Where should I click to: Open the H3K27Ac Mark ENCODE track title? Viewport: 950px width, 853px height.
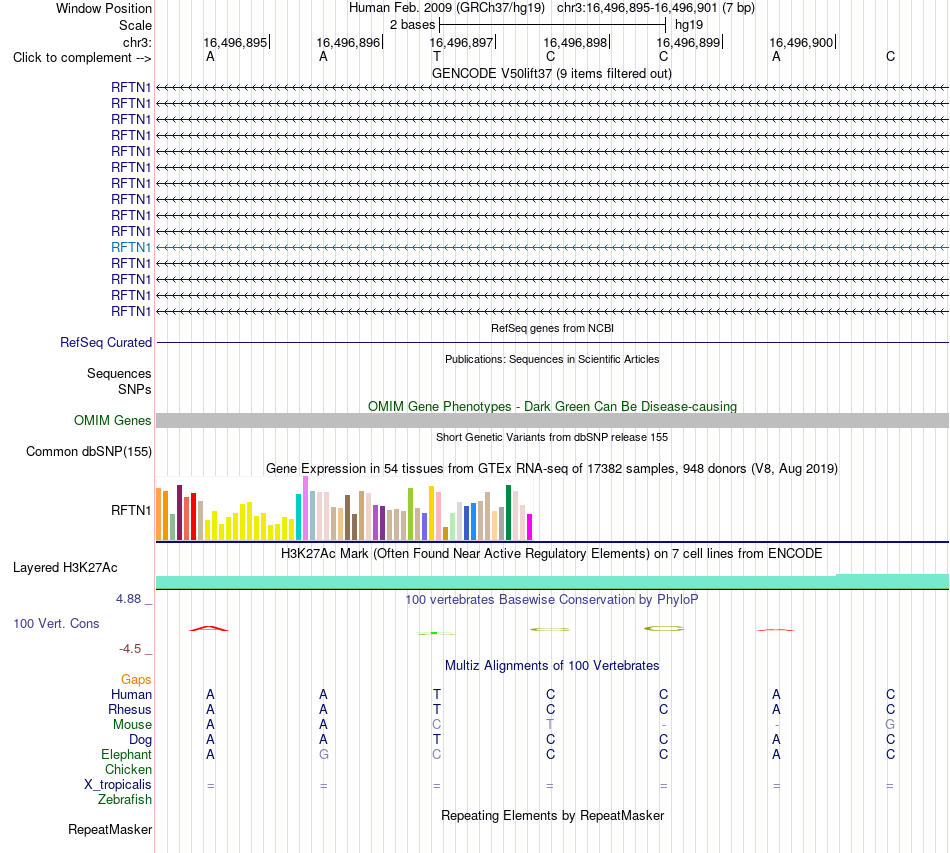pos(551,554)
